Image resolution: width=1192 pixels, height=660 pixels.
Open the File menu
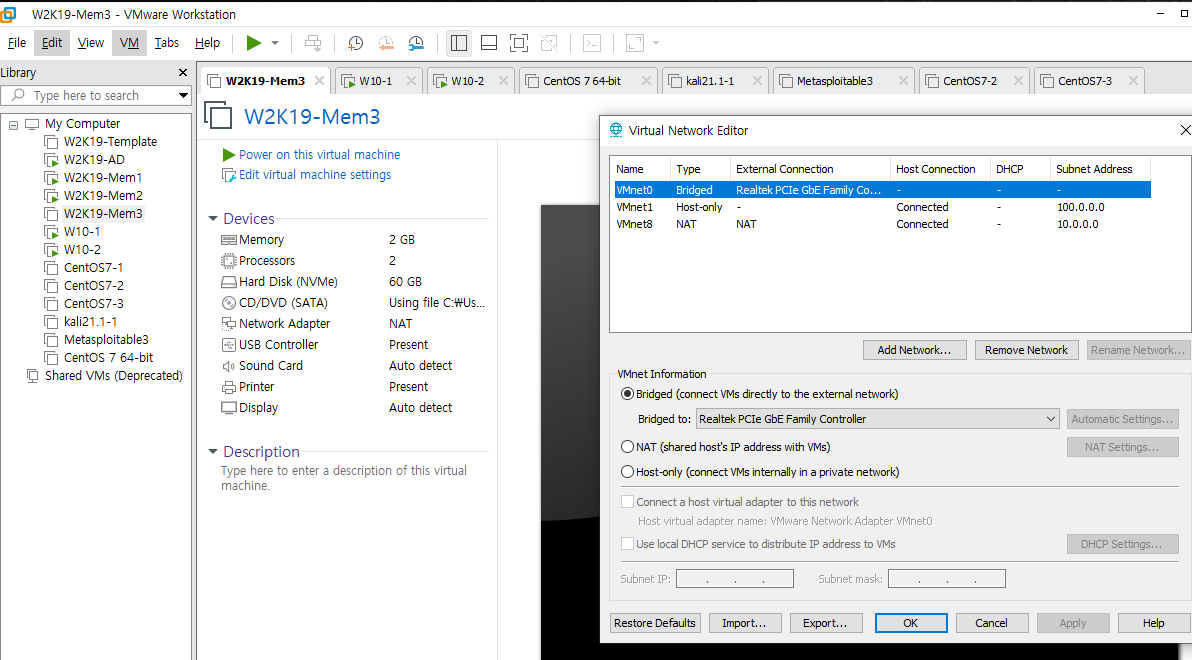point(17,43)
